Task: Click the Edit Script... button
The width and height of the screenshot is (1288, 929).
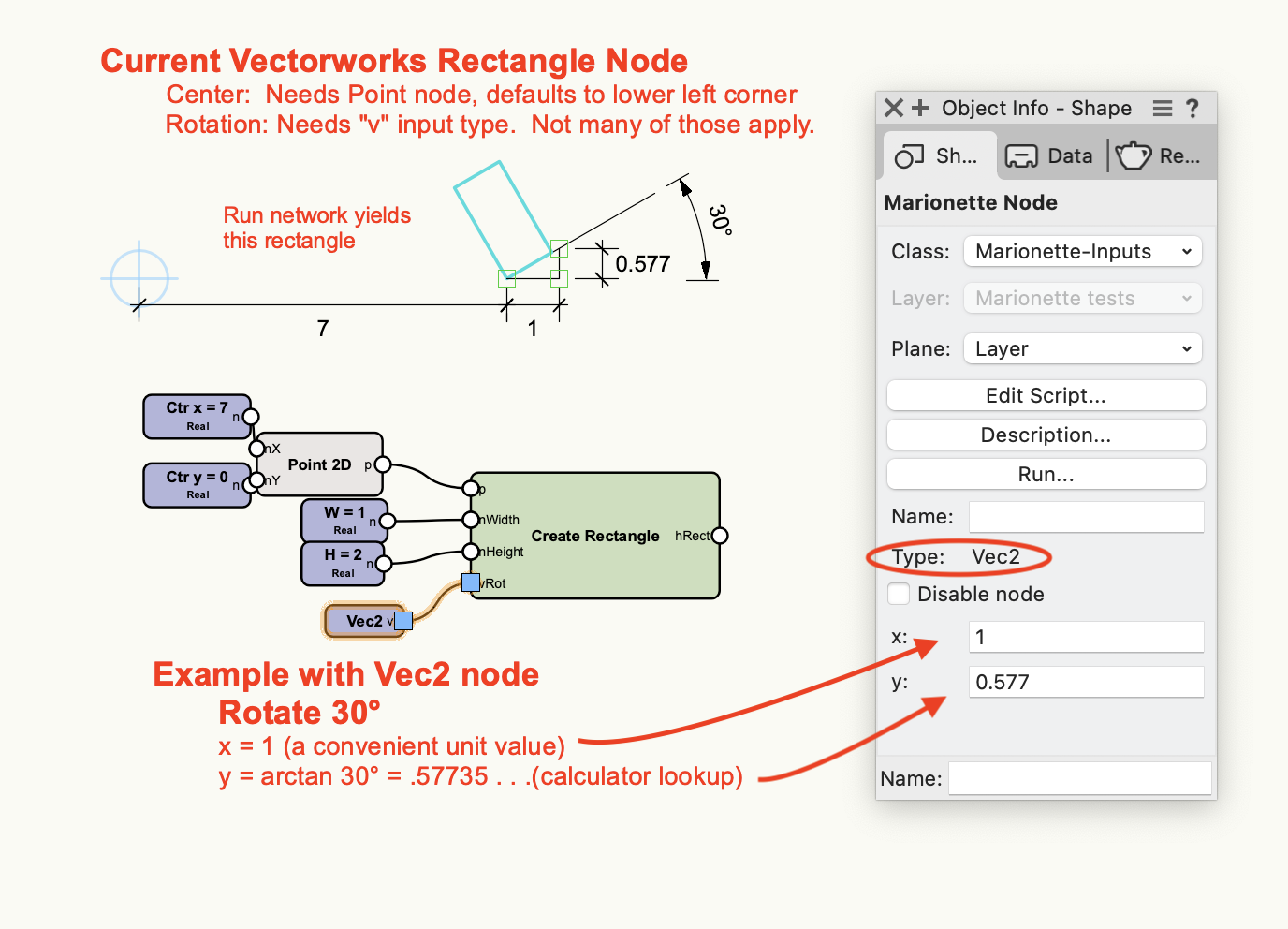Action: tap(1046, 395)
